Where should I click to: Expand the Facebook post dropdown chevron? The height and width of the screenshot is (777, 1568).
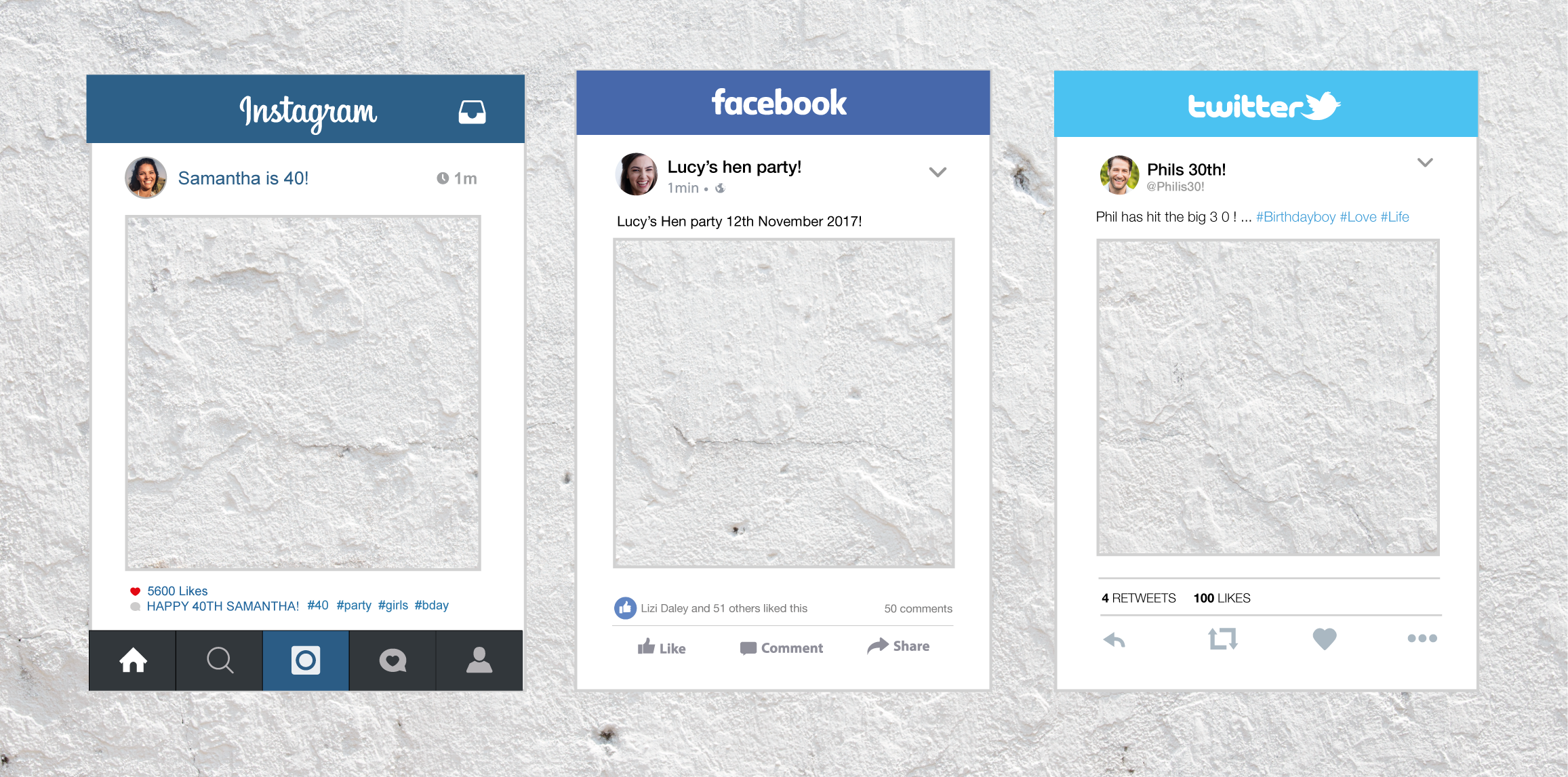click(x=937, y=172)
